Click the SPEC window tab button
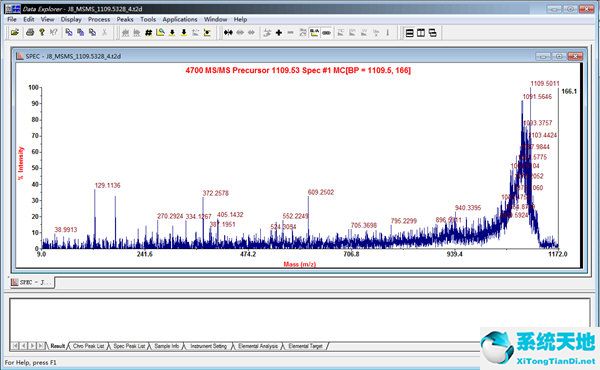 33,282
